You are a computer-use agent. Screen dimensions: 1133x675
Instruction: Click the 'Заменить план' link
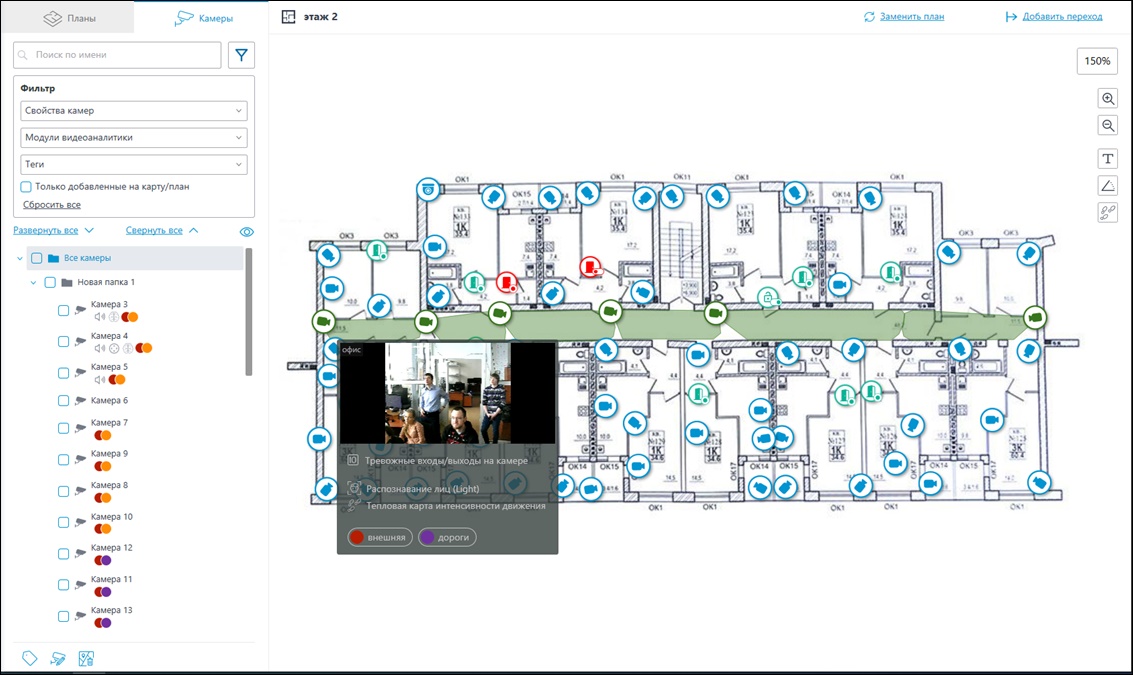[x=903, y=17]
